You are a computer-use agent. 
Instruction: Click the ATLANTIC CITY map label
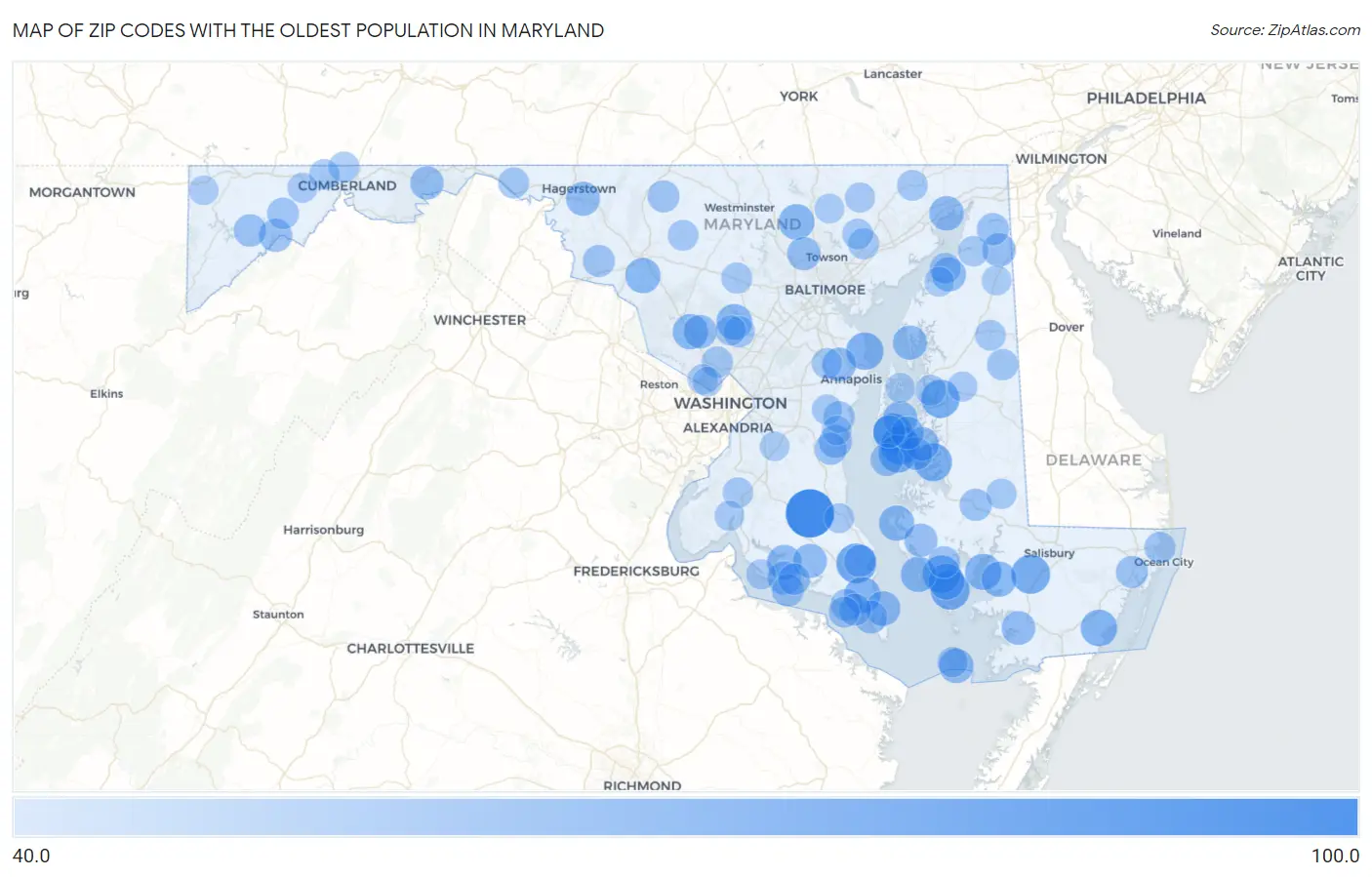[x=1311, y=268]
